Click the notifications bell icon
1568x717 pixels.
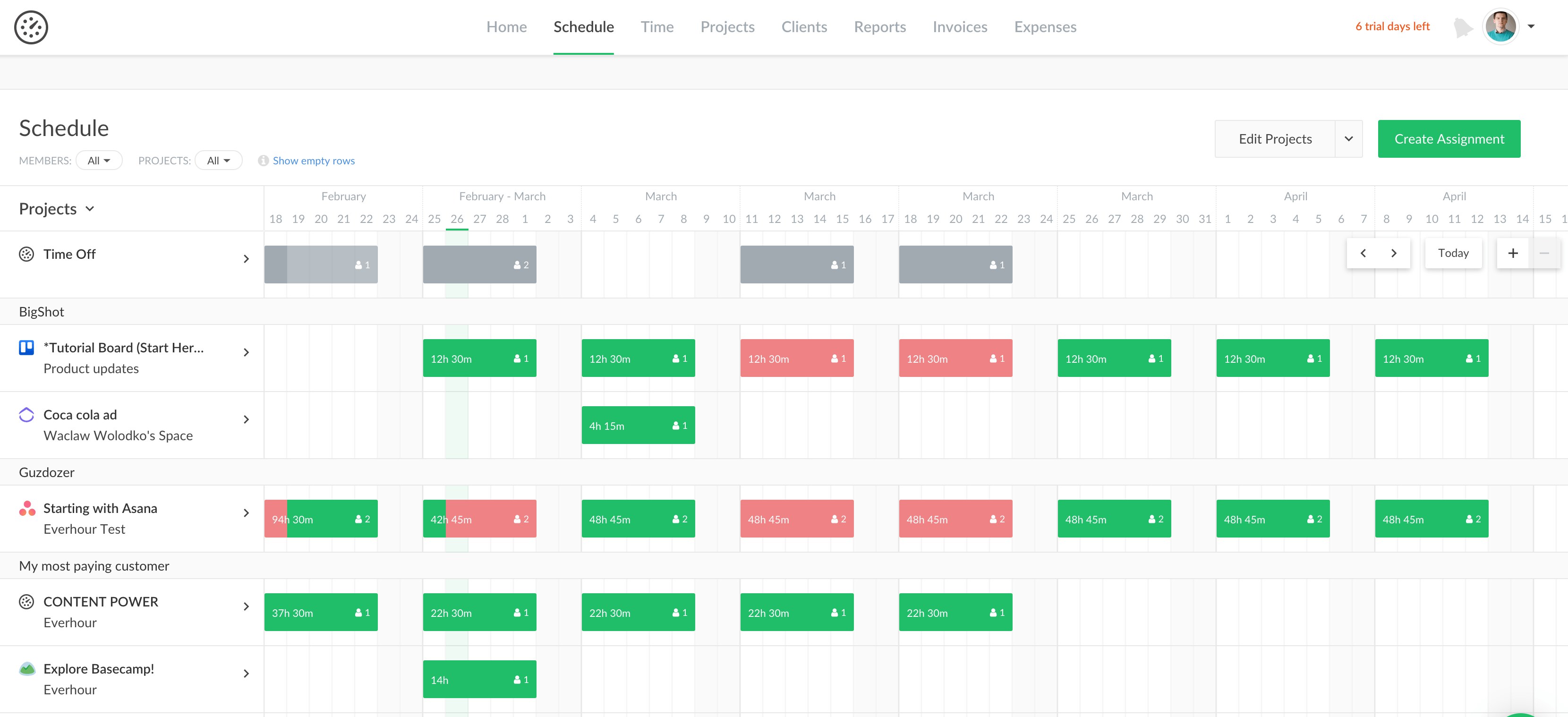1462,27
